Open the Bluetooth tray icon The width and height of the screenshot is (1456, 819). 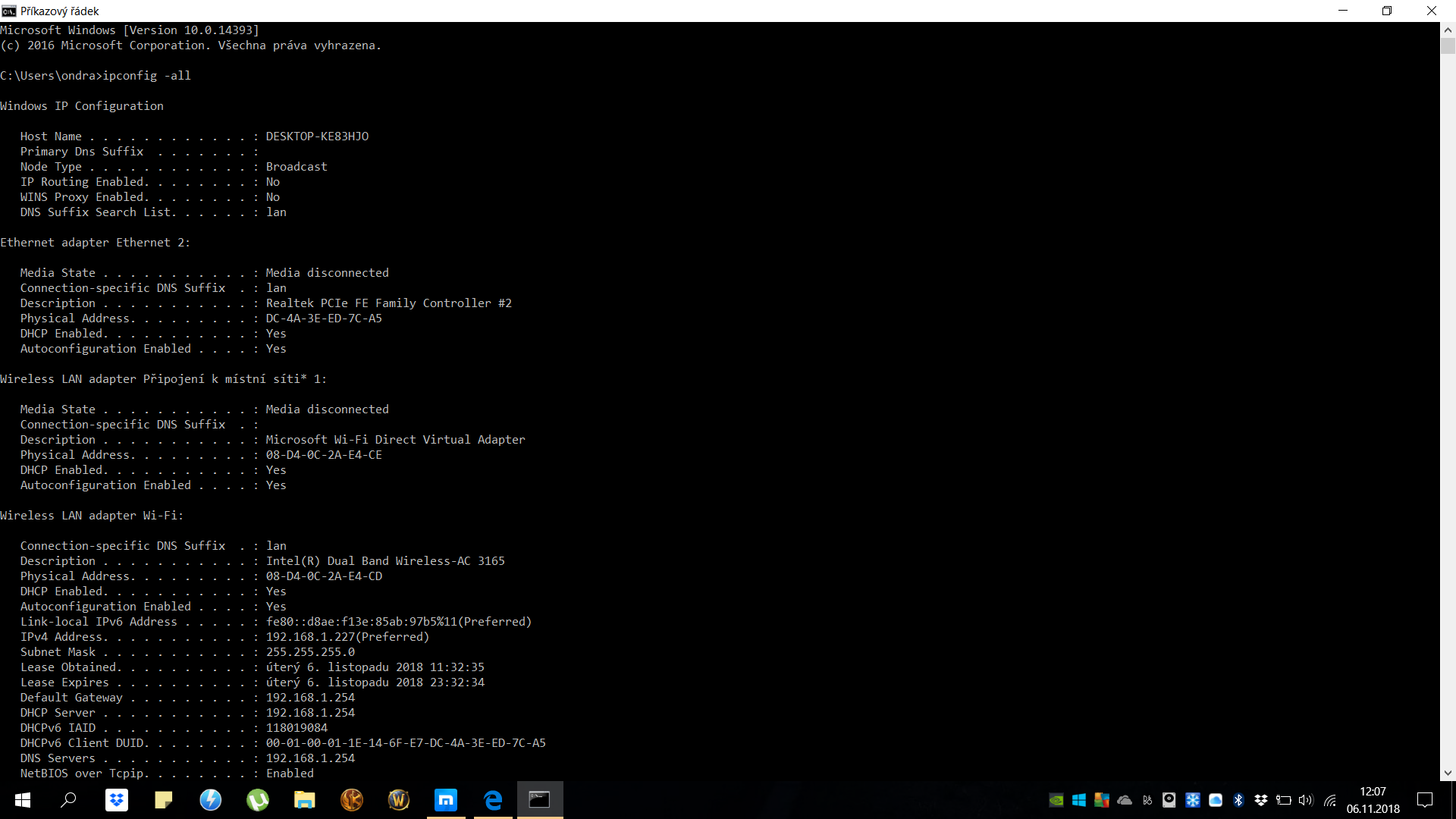pyautogui.click(x=1238, y=800)
